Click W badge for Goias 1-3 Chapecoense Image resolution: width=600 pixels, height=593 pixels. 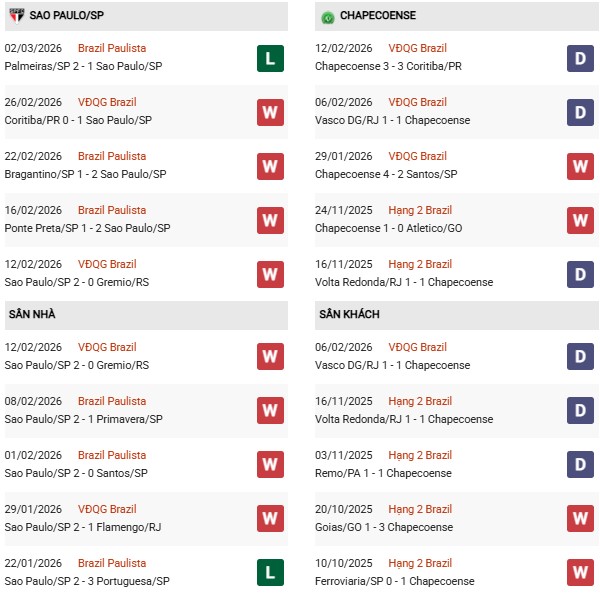581,519
